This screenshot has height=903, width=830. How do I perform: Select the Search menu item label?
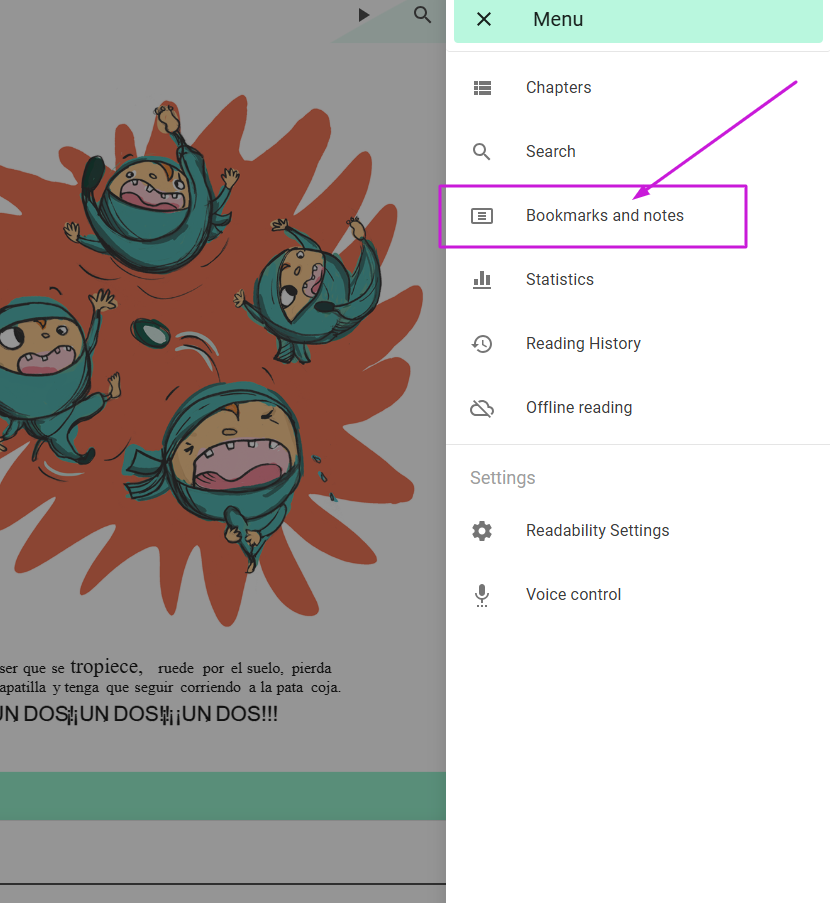pyautogui.click(x=550, y=151)
